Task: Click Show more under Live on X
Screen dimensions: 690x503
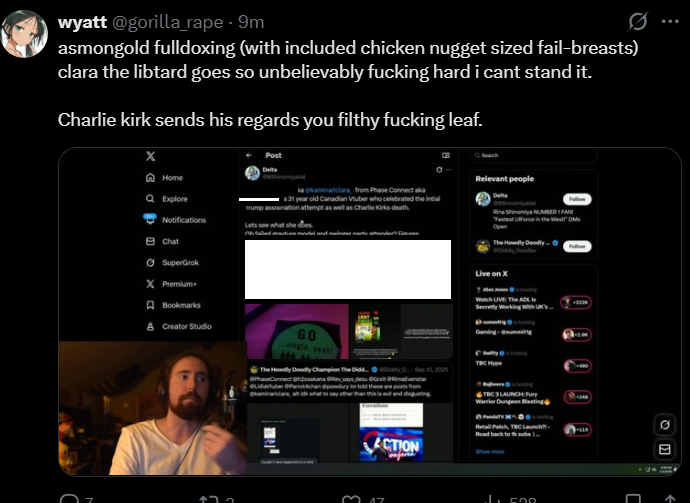Action: pos(490,452)
